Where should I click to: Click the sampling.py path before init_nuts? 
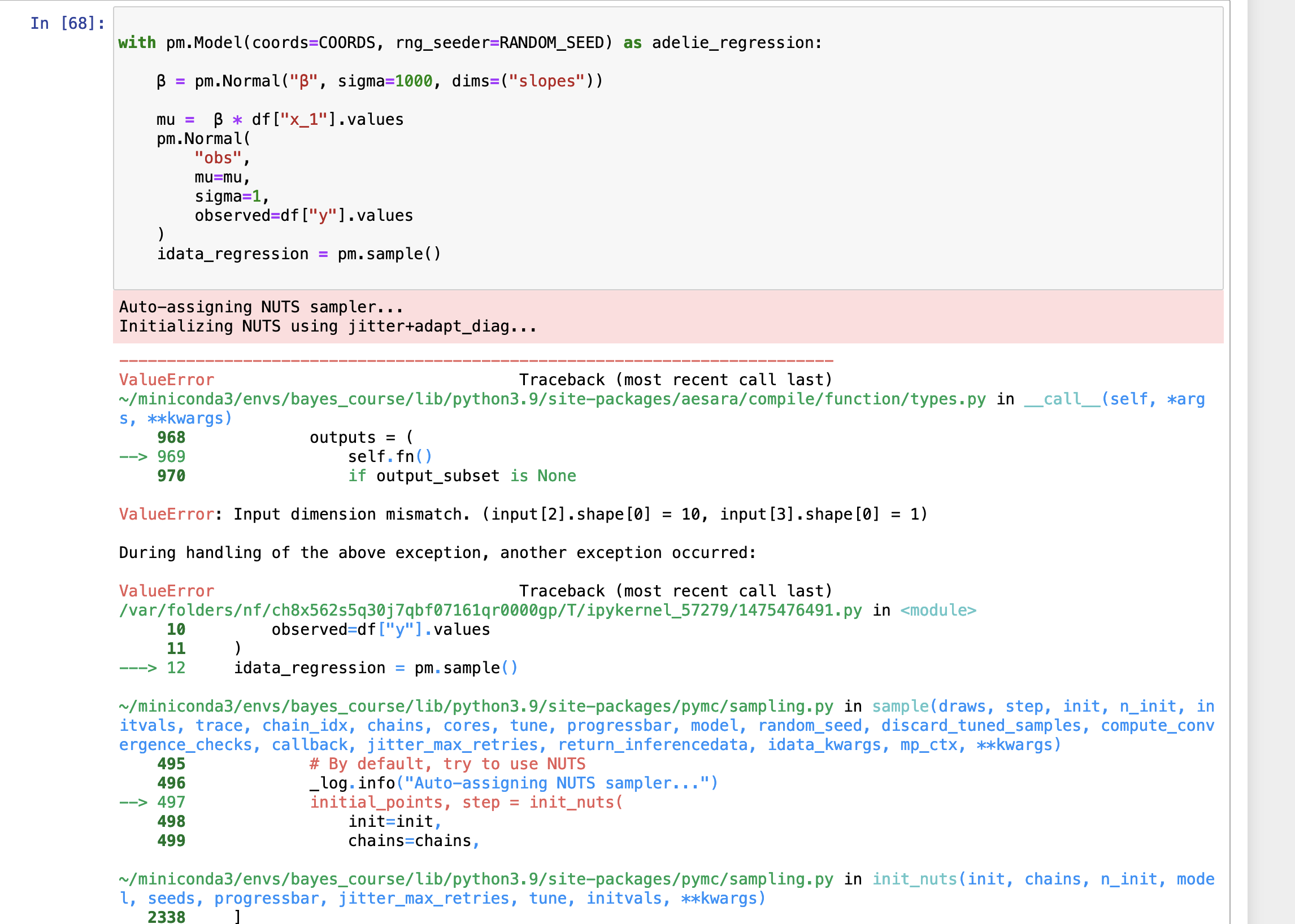pos(475,879)
